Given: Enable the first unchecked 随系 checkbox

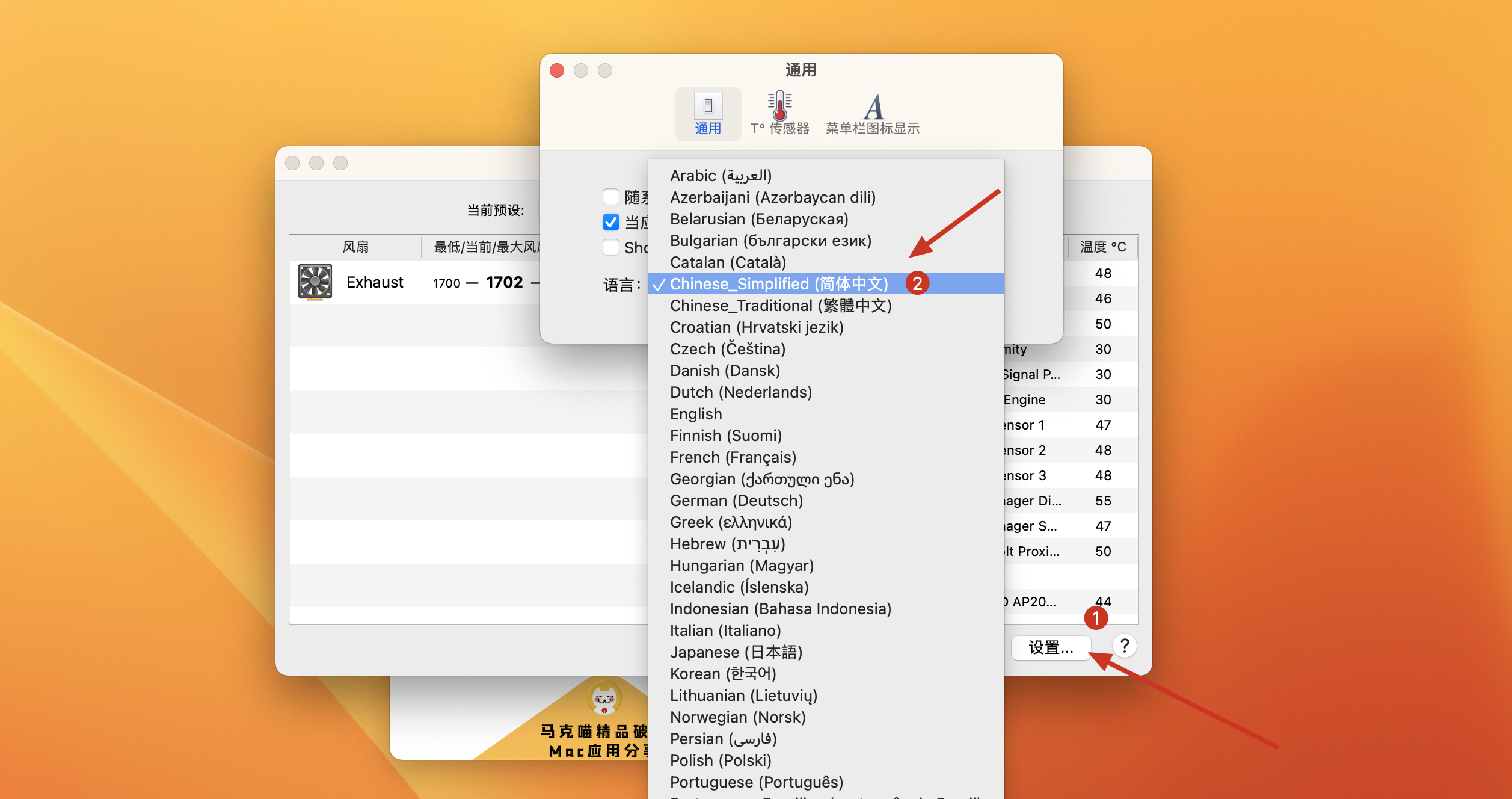Looking at the screenshot, I should click(x=610, y=197).
